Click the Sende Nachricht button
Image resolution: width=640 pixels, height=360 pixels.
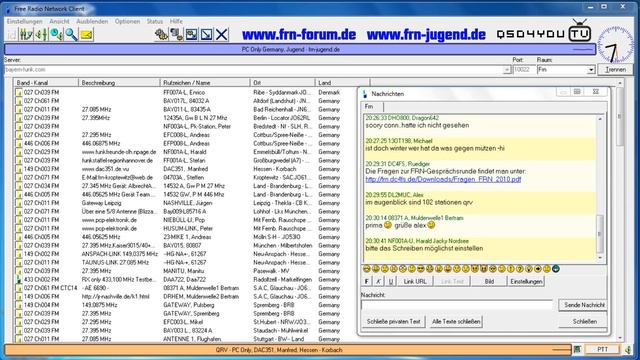coord(584,305)
